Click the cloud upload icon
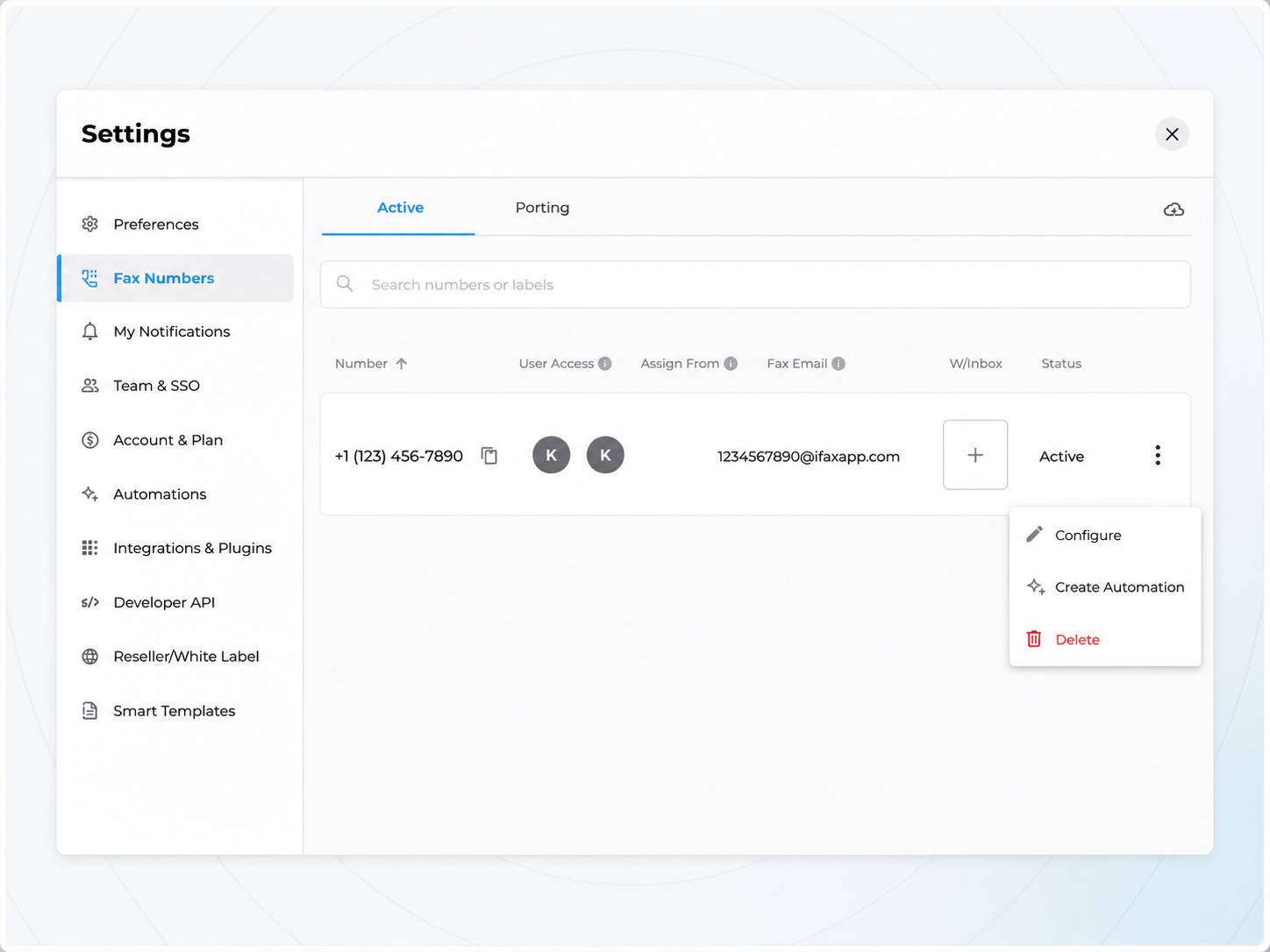Image resolution: width=1270 pixels, height=952 pixels. 1174,210
